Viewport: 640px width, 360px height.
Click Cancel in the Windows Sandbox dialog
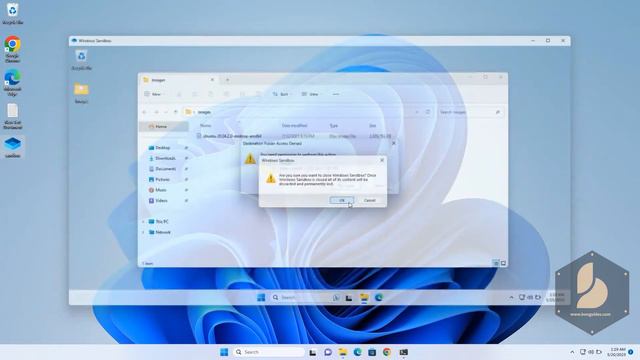pyautogui.click(x=369, y=200)
